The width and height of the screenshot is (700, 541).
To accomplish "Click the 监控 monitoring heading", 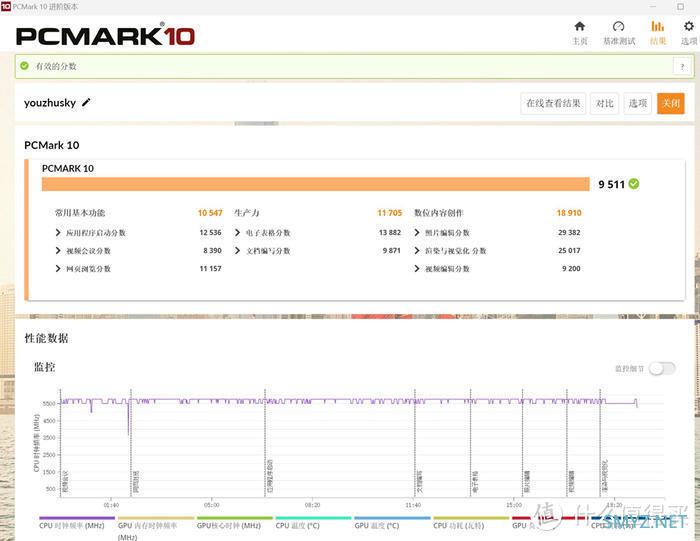I will (x=45, y=367).
